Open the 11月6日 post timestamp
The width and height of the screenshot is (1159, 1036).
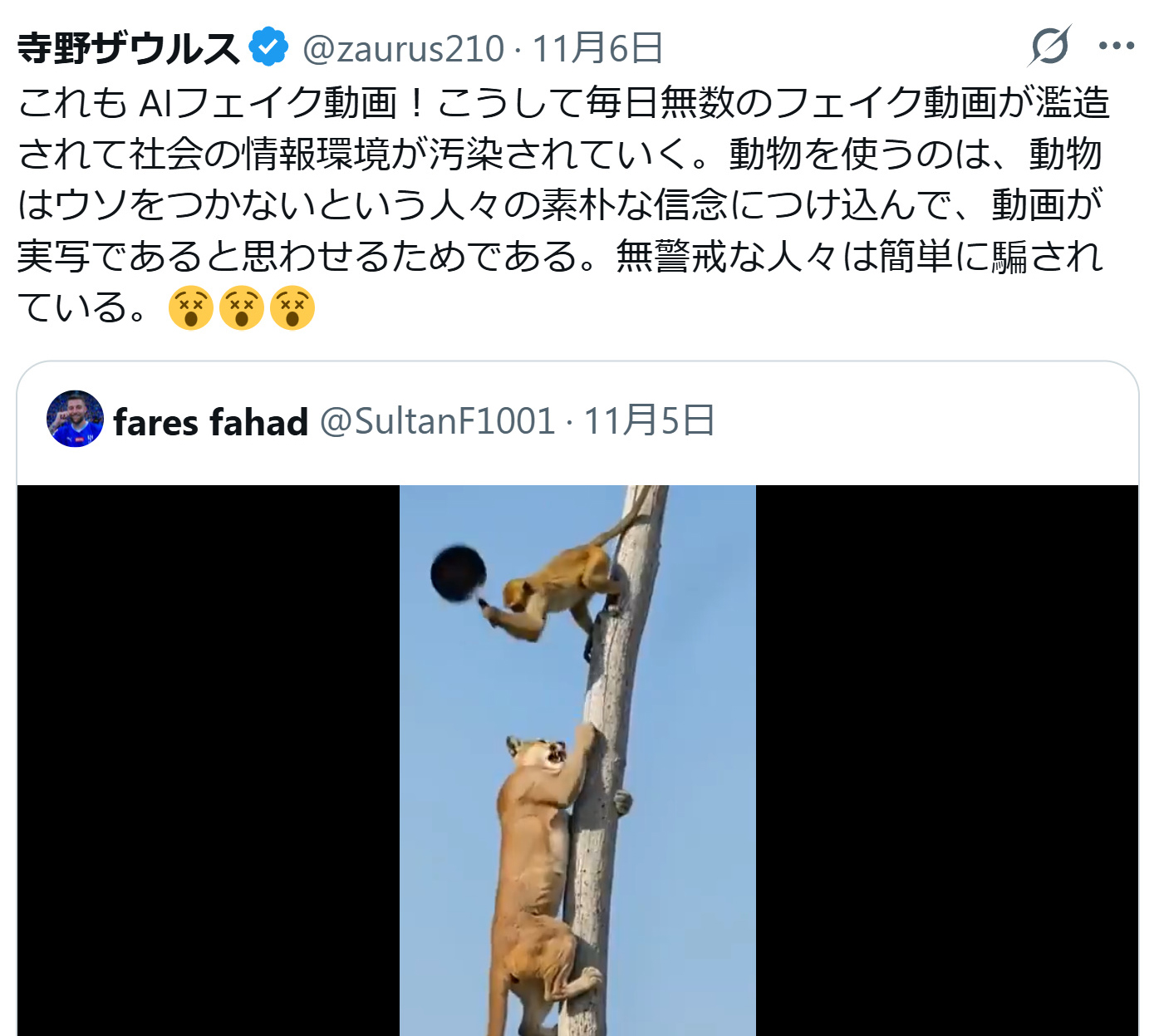tap(597, 48)
